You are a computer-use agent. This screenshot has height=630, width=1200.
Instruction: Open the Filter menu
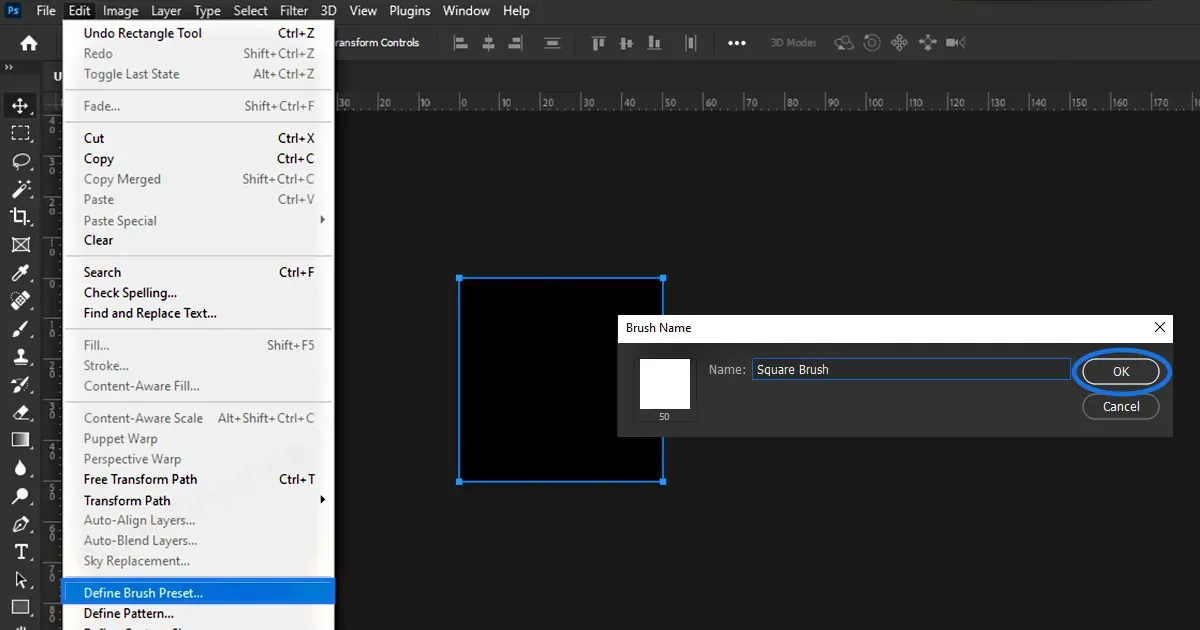click(294, 11)
